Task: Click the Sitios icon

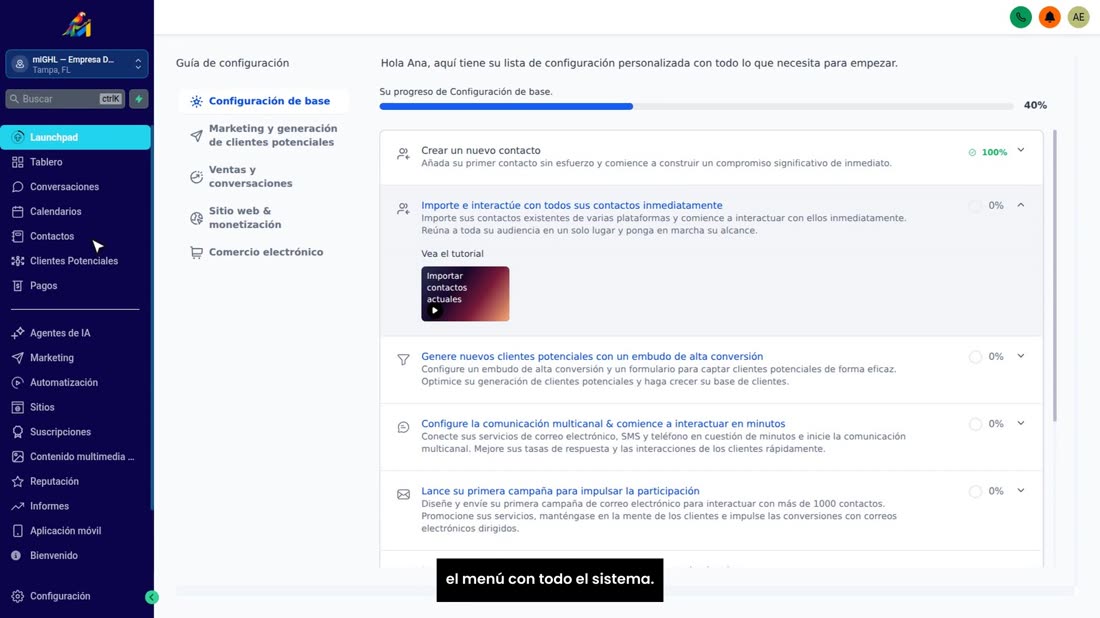Action: point(18,407)
